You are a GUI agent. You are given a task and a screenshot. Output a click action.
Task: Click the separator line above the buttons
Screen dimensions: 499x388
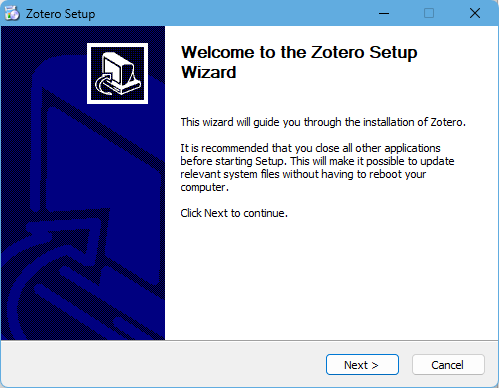click(249, 340)
